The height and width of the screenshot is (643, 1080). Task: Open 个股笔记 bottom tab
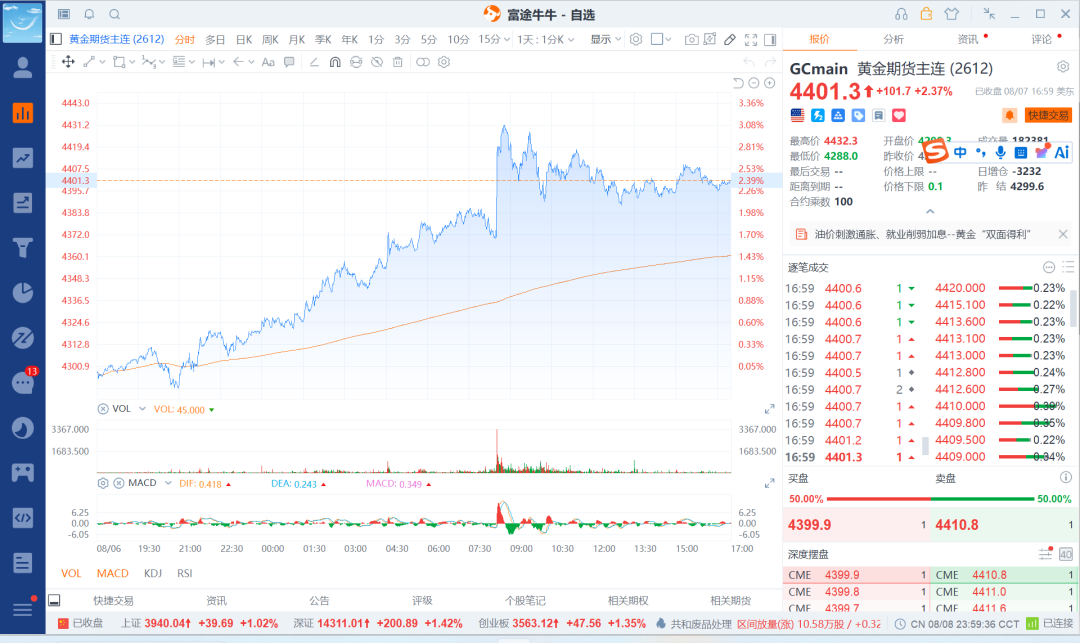click(525, 600)
